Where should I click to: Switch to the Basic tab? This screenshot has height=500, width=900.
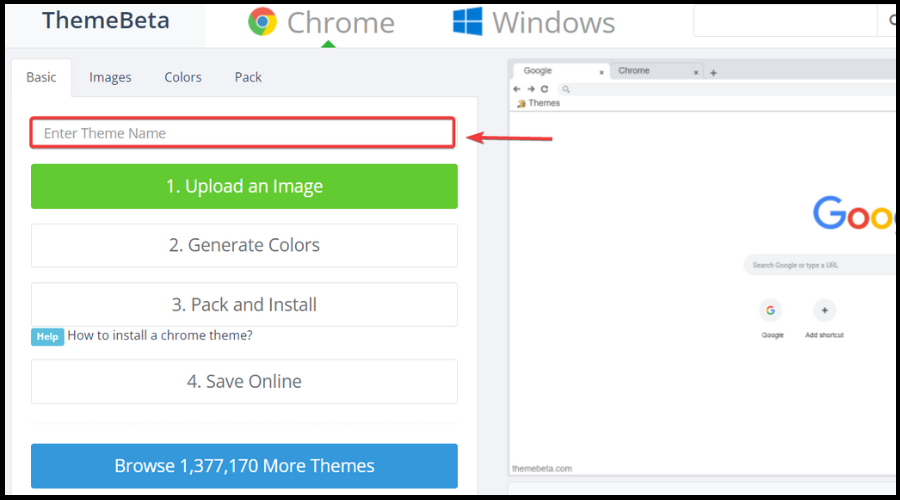41,77
